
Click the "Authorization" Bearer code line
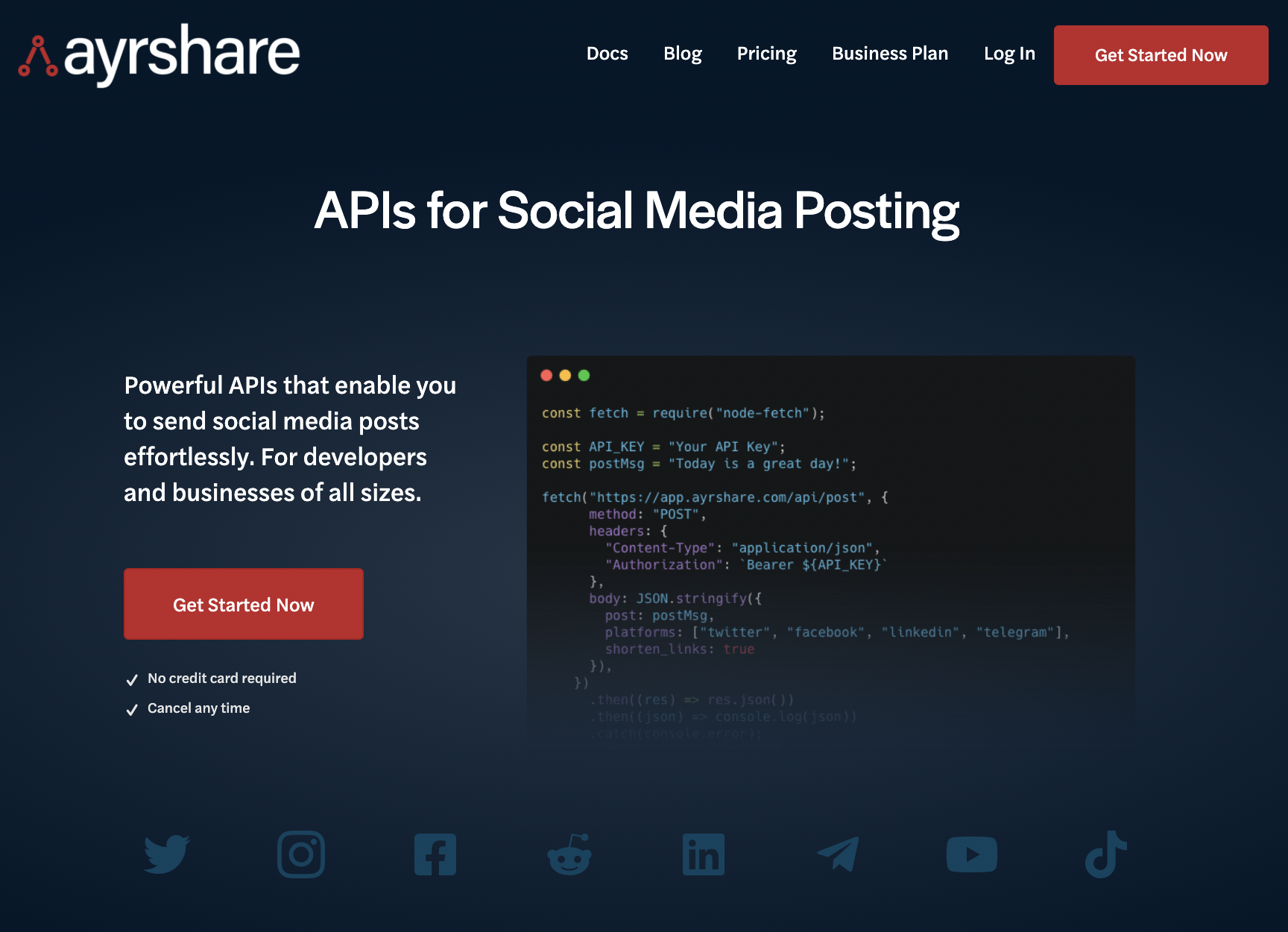[x=746, y=565]
